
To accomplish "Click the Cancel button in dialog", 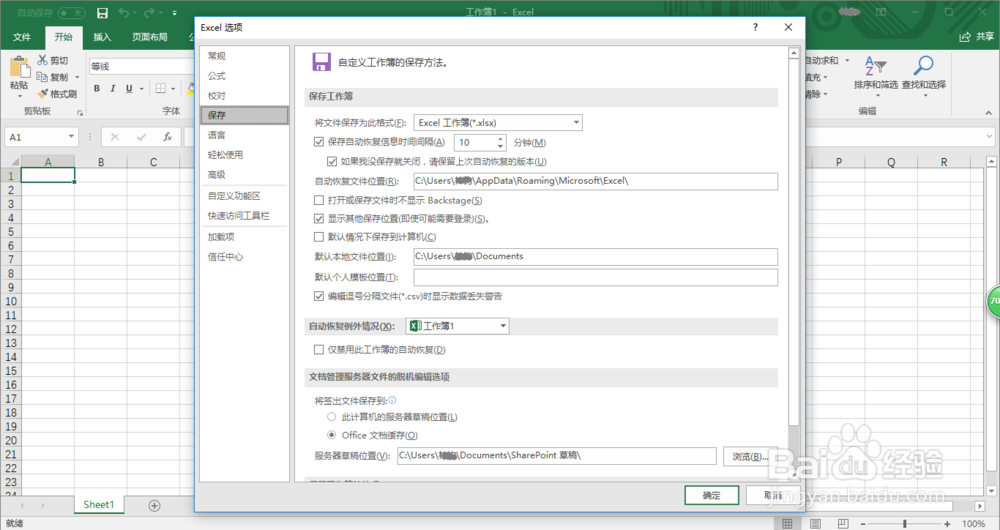I will pyautogui.click(x=773, y=495).
